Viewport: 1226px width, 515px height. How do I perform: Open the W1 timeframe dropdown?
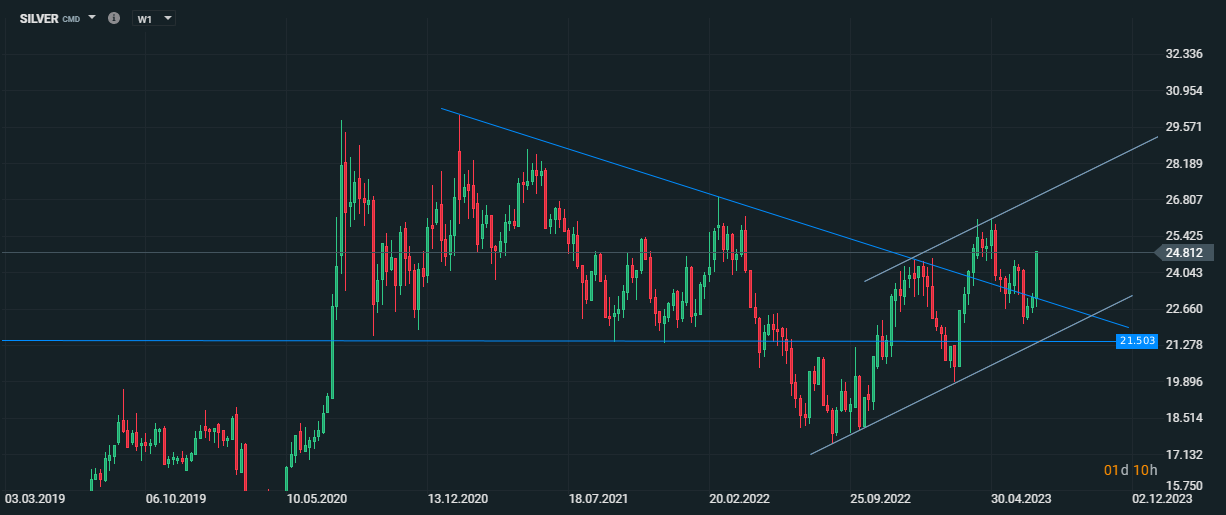coord(153,19)
